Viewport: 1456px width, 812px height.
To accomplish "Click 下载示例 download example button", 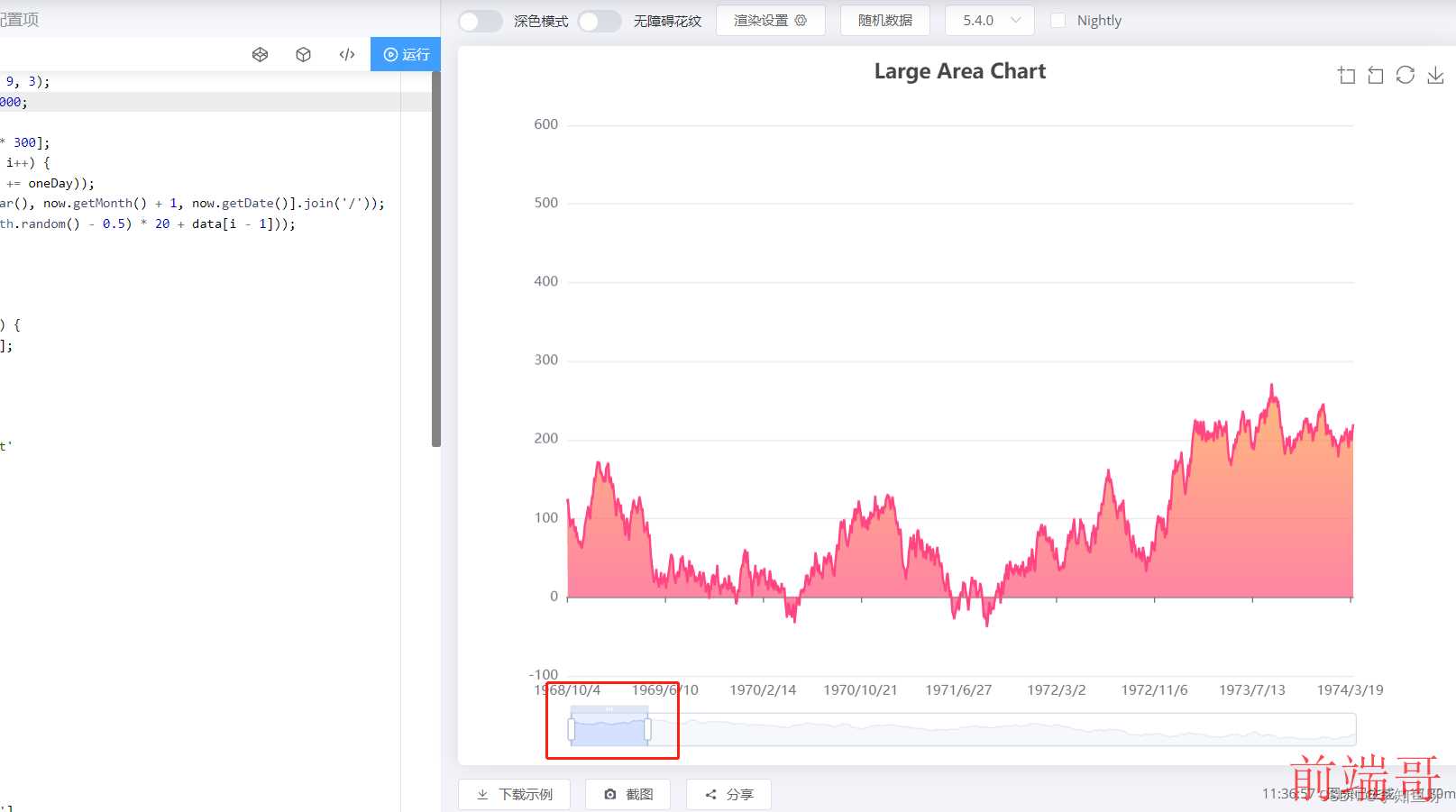I will pyautogui.click(x=514, y=794).
